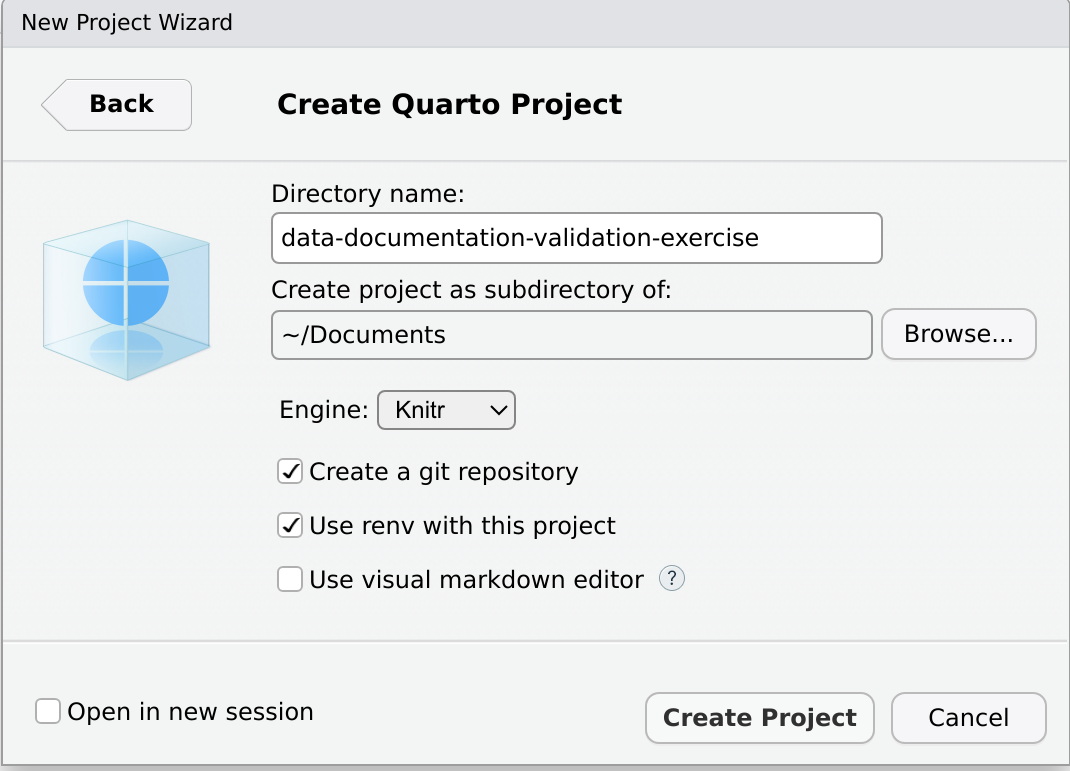Click the chevron arrow on the Engine selector
Screen dimensions: 1070x771
[496, 410]
